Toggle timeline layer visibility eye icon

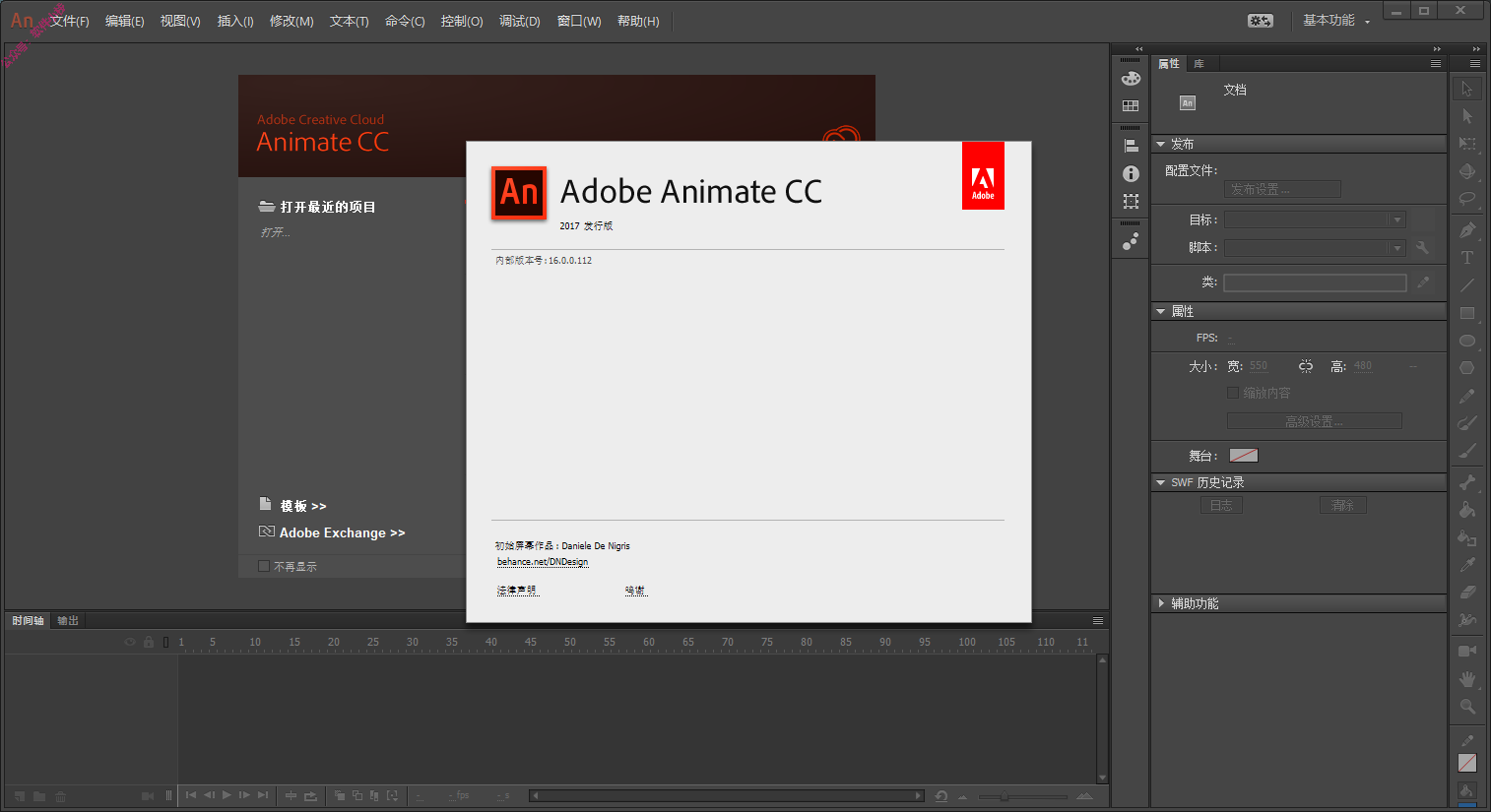[129, 642]
